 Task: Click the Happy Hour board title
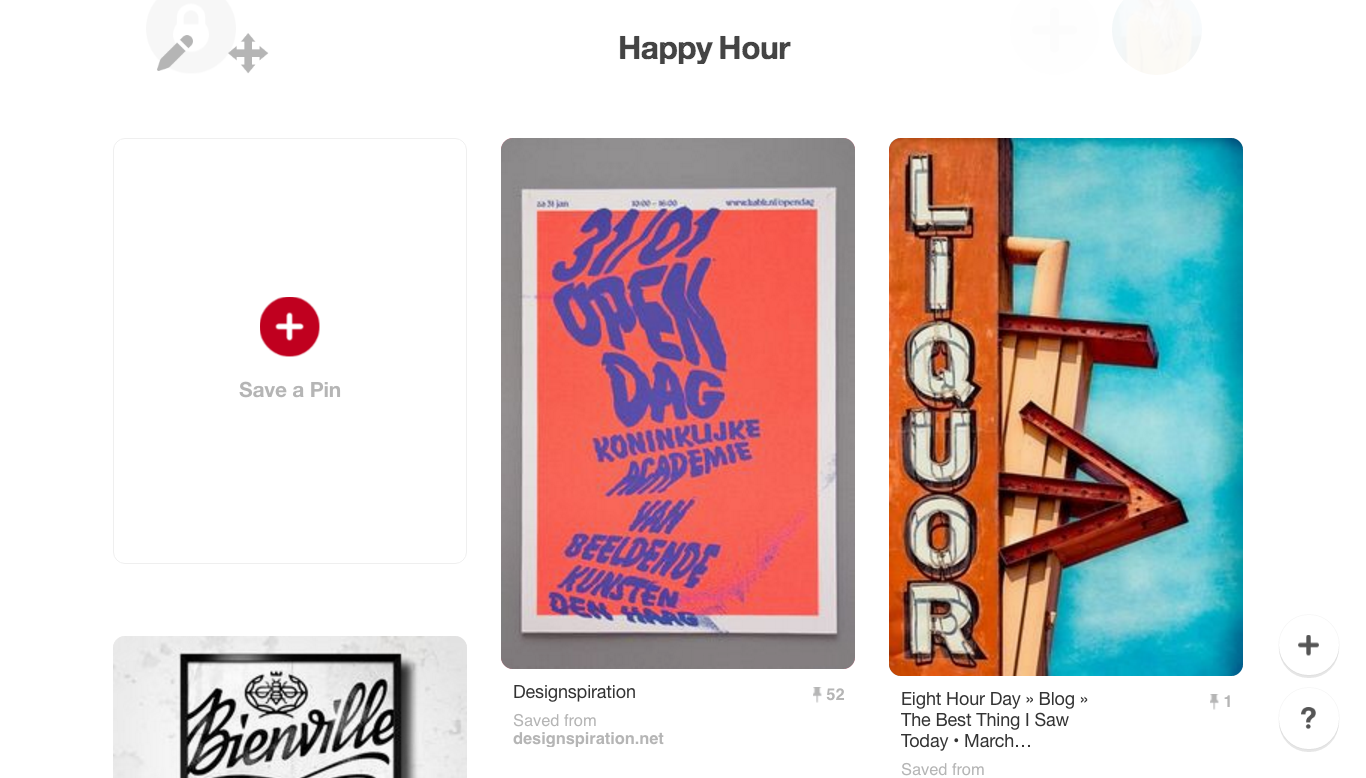[x=704, y=48]
